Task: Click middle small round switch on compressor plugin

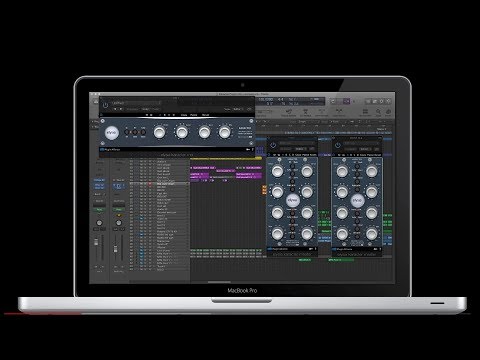Action: pos(135,132)
